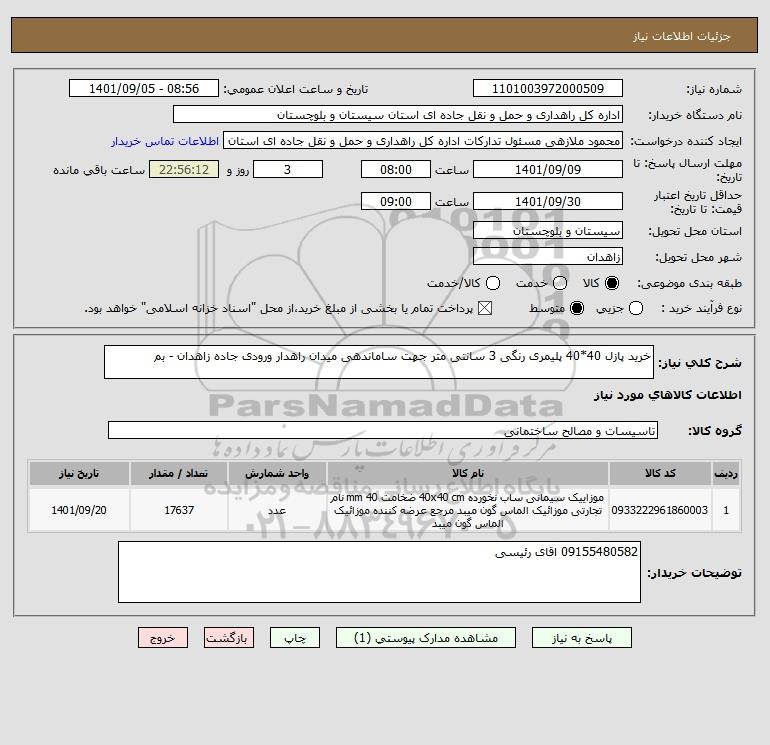Click the need number field 1101003972000509
Screen dimensions: 770x745
(548, 88)
